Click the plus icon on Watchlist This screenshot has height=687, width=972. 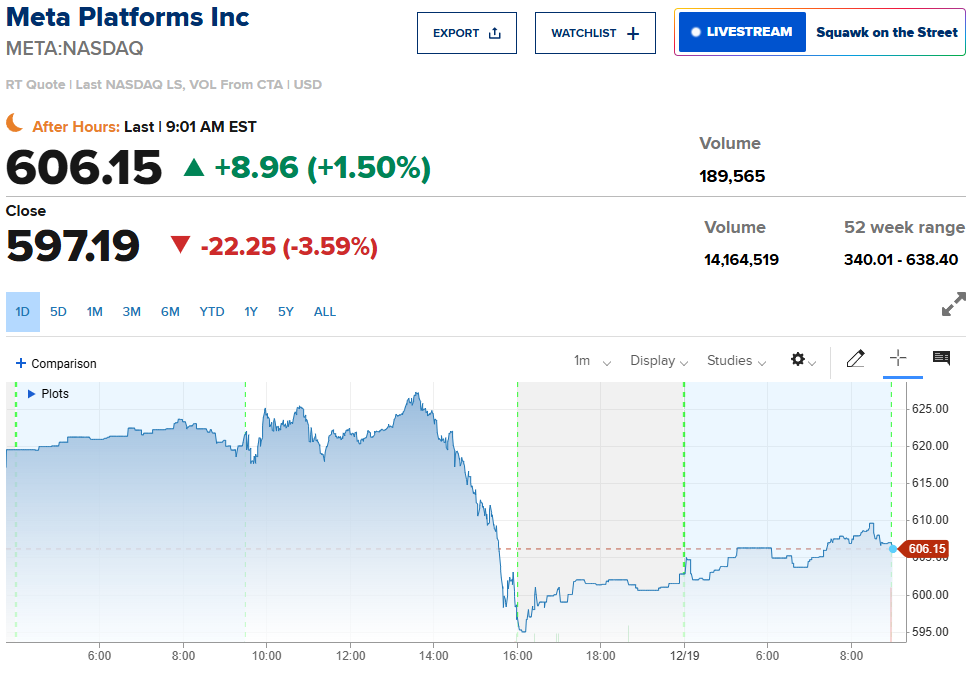[x=633, y=33]
